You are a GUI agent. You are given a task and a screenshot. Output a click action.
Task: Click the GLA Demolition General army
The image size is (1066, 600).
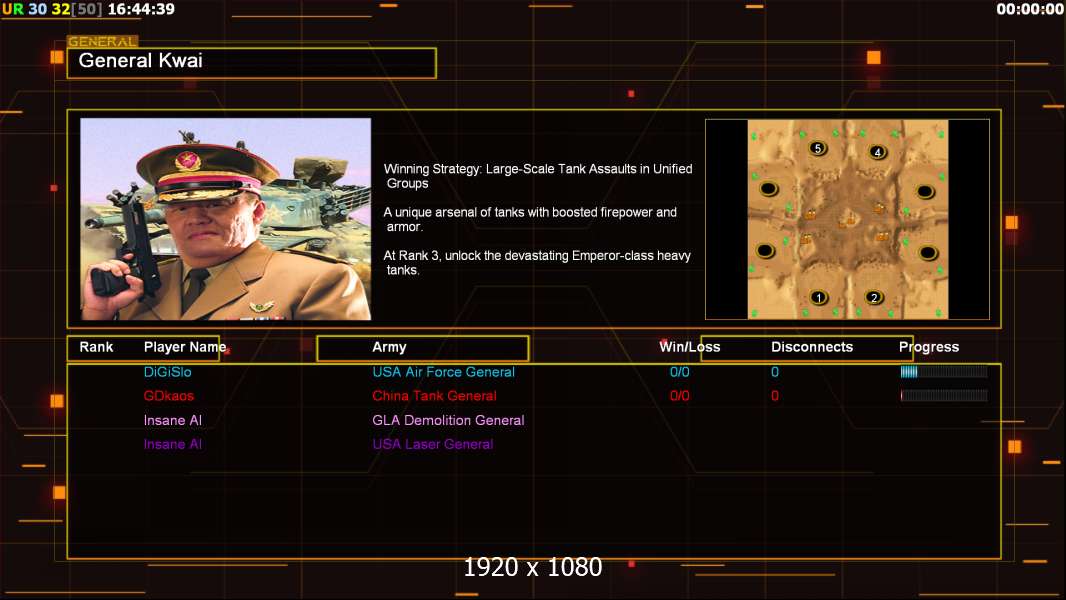448,420
